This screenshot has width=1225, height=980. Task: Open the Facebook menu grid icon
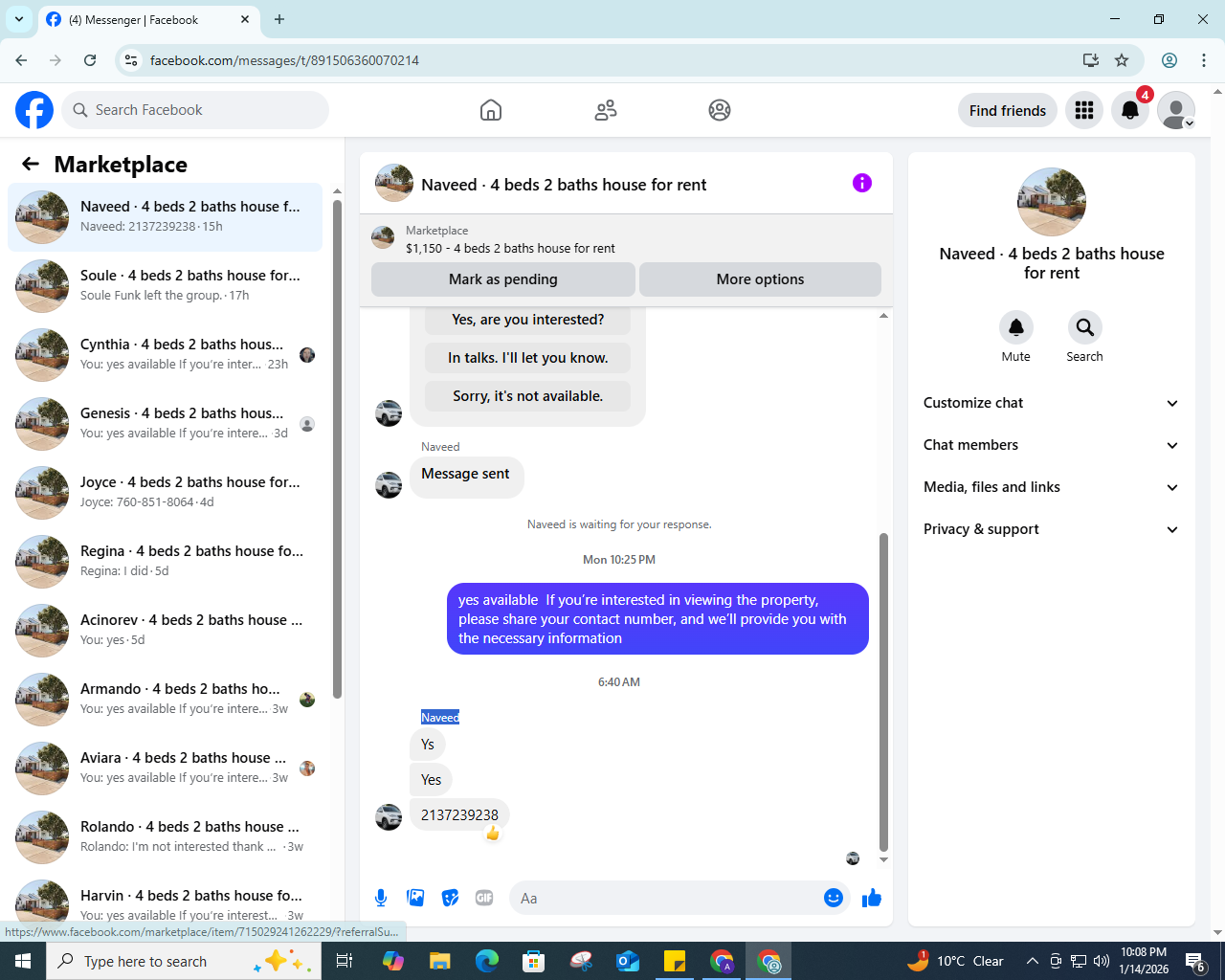[1084, 110]
